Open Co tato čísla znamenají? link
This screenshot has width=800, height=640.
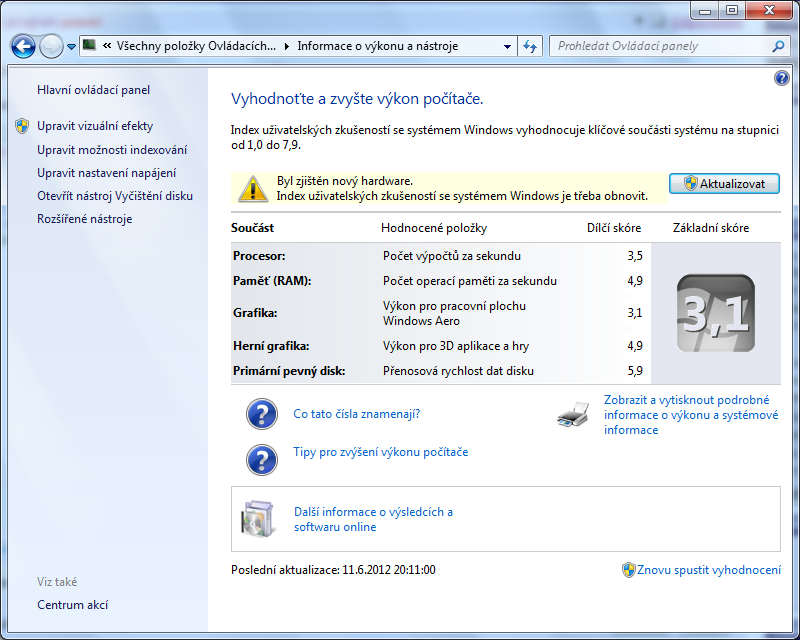pos(357,414)
